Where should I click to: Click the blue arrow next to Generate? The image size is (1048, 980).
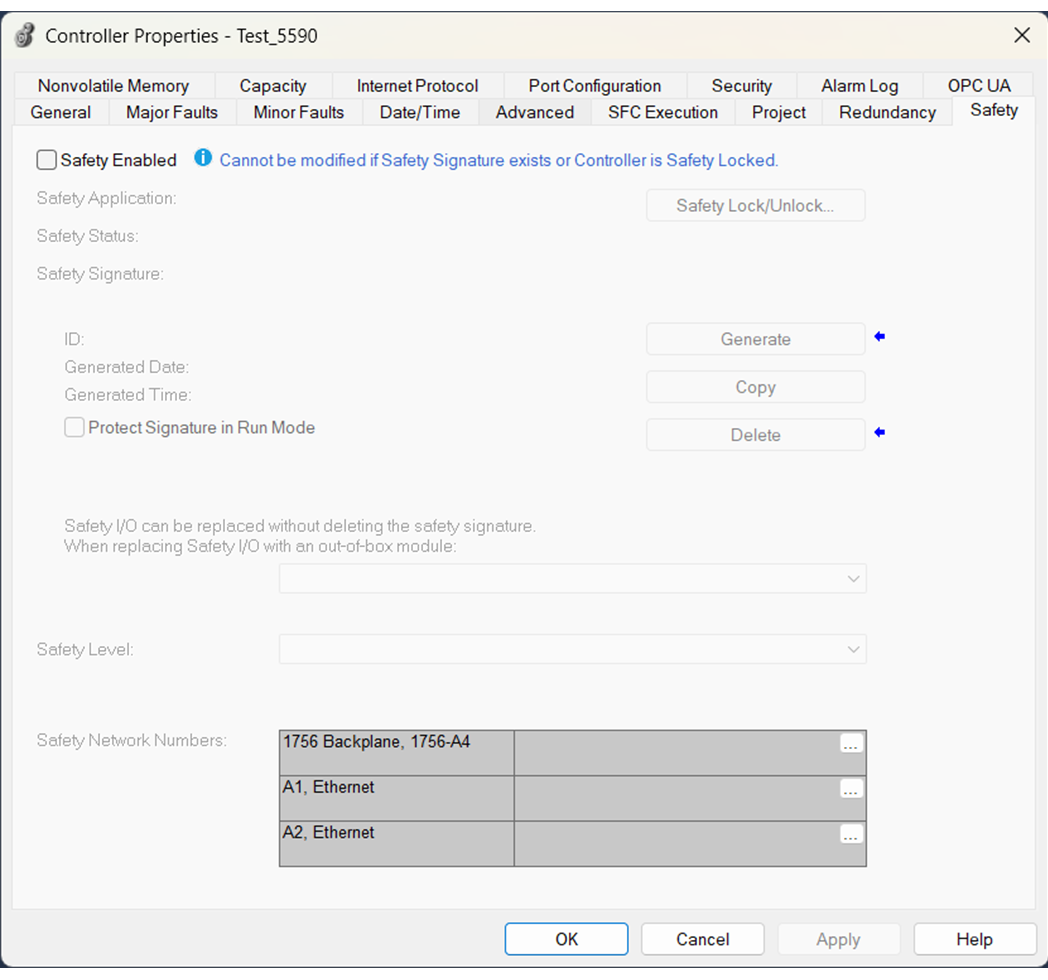tap(878, 338)
